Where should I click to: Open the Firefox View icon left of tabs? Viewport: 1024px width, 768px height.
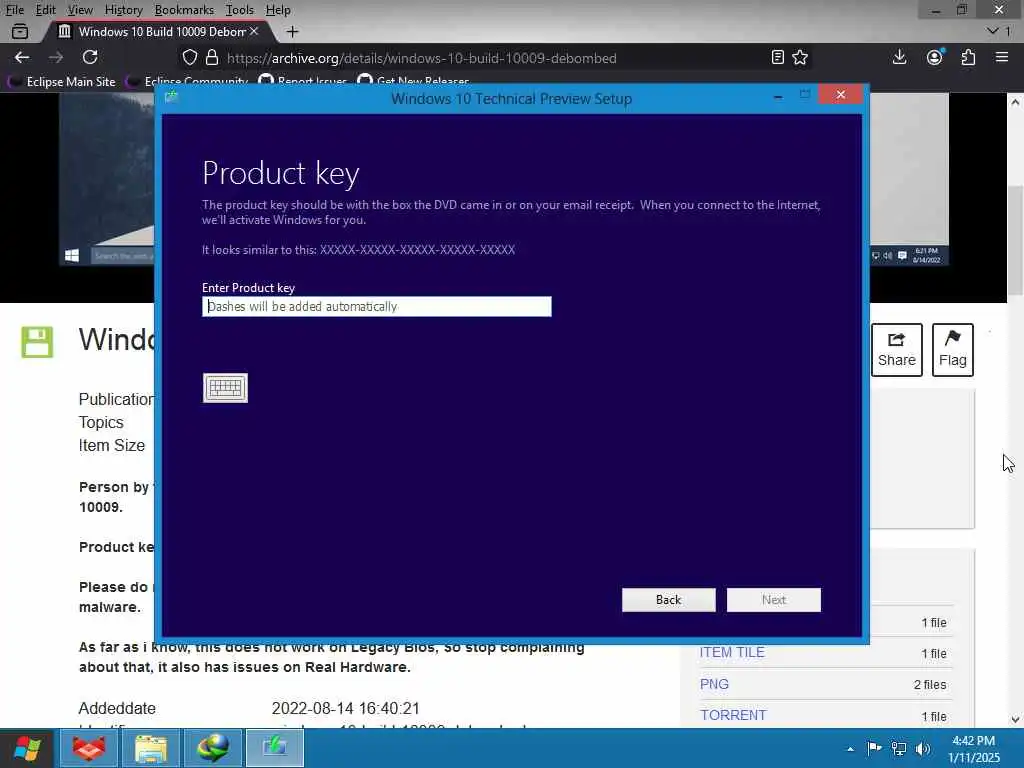pos(20,31)
